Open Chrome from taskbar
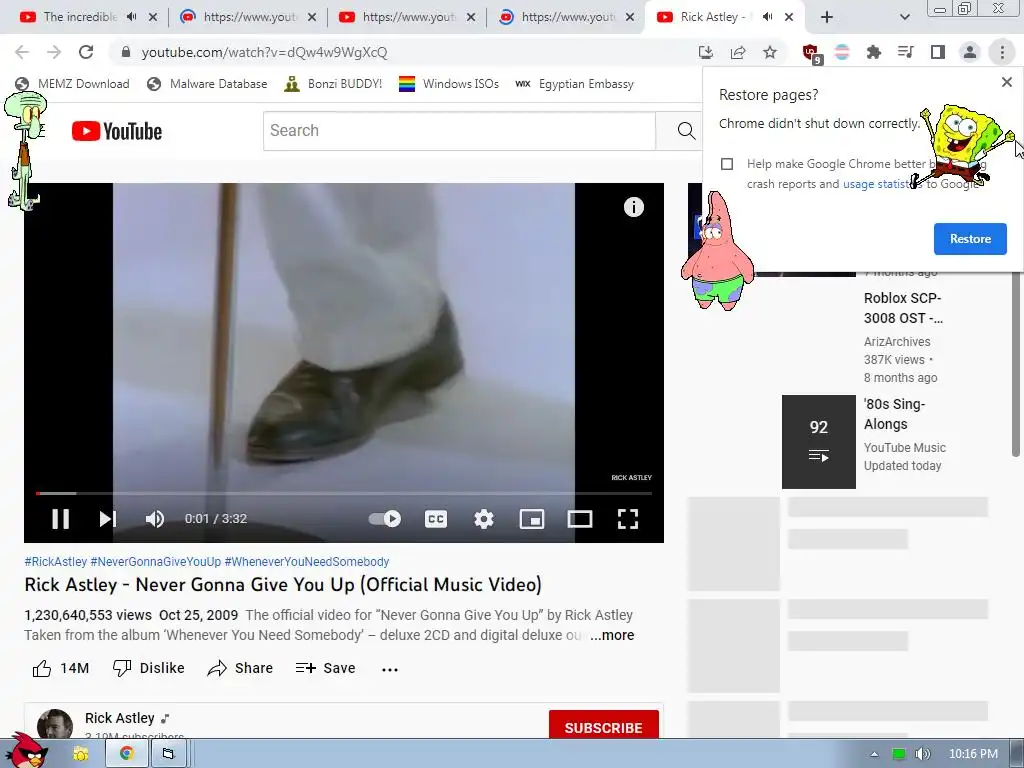1024x768 pixels. coord(127,754)
